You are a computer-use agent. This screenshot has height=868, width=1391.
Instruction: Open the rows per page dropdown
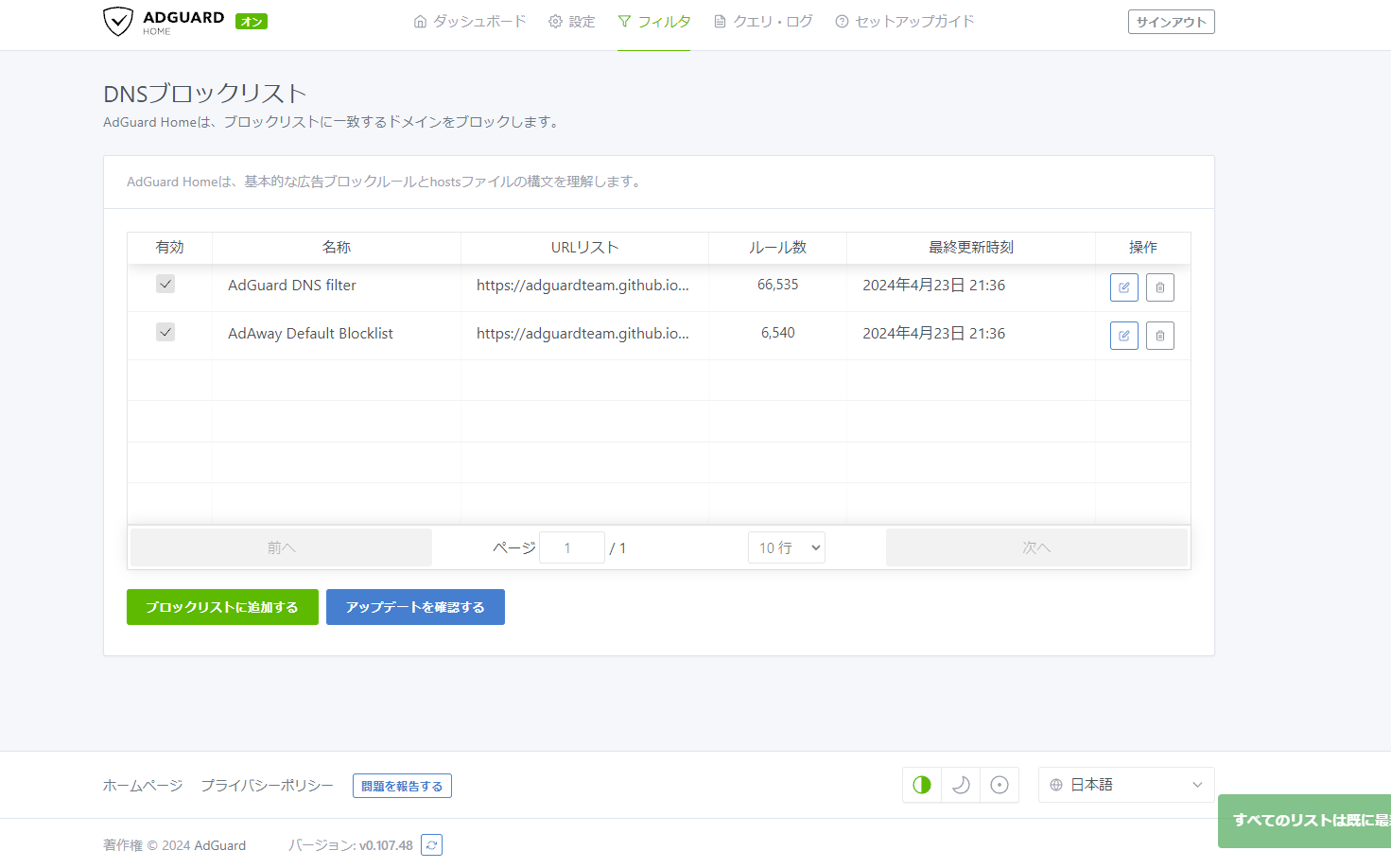[x=787, y=547]
